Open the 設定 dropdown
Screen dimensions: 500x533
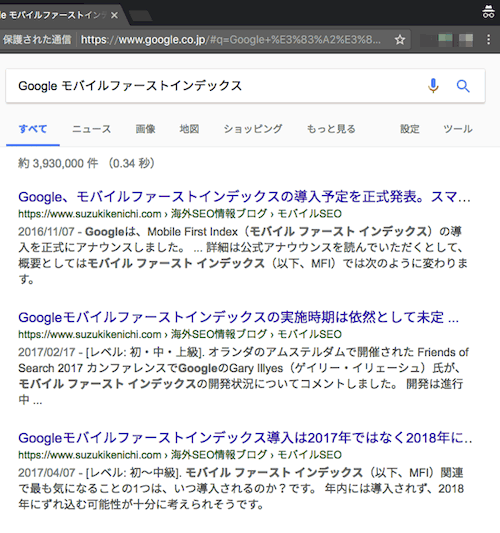click(x=410, y=129)
